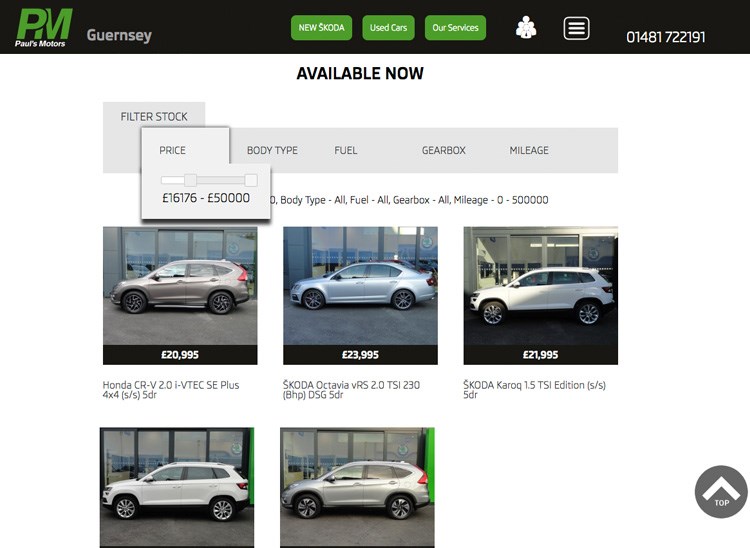Click the minimum price slider handle
This screenshot has width=750, height=548.
click(x=190, y=180)
